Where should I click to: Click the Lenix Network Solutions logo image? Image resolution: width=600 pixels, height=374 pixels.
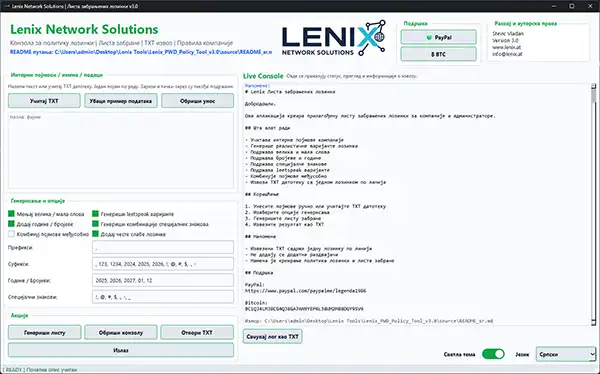click(x=334, y=38)
